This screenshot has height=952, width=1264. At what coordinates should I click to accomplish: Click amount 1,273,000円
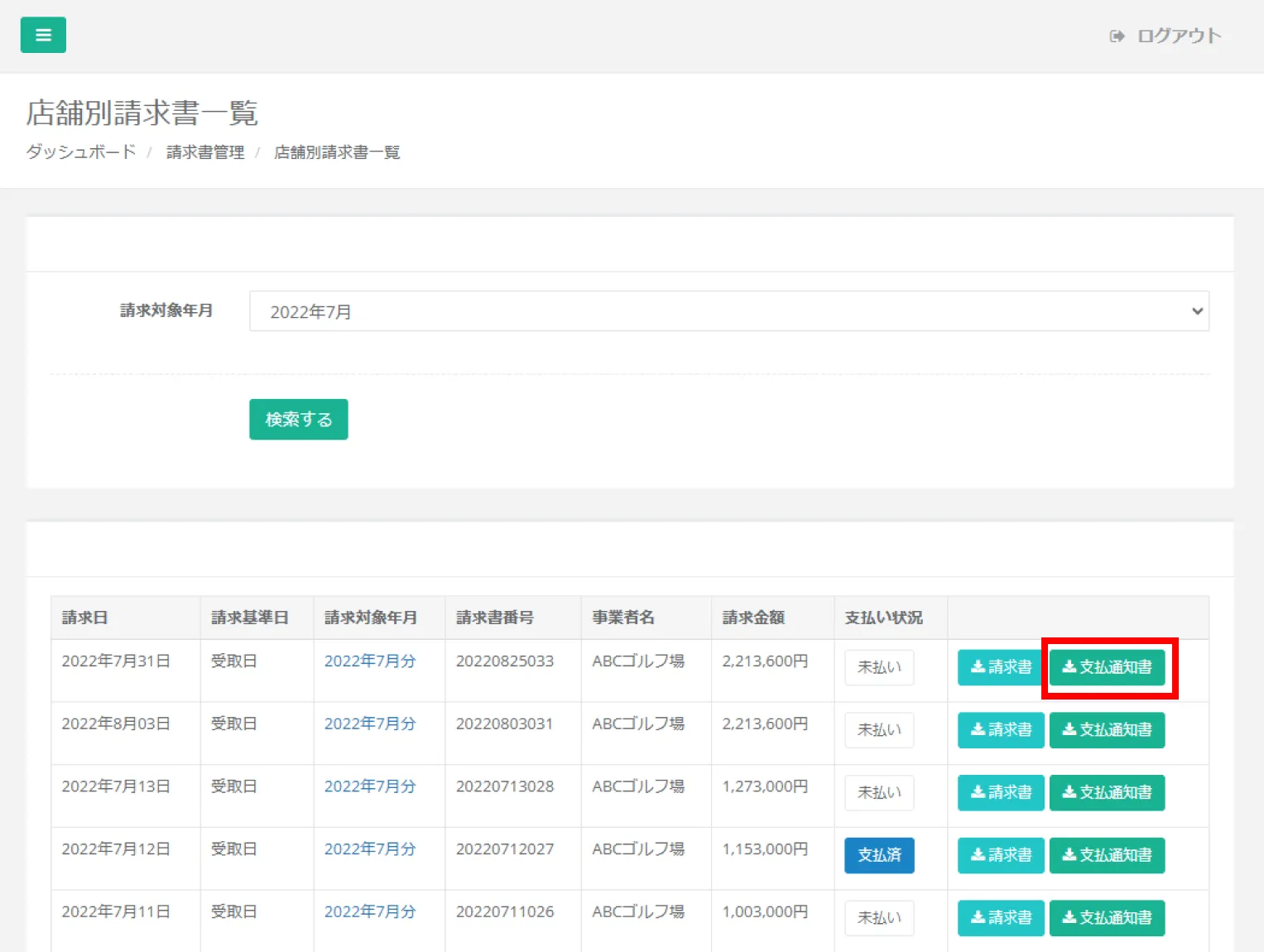[x=765, y=786]
